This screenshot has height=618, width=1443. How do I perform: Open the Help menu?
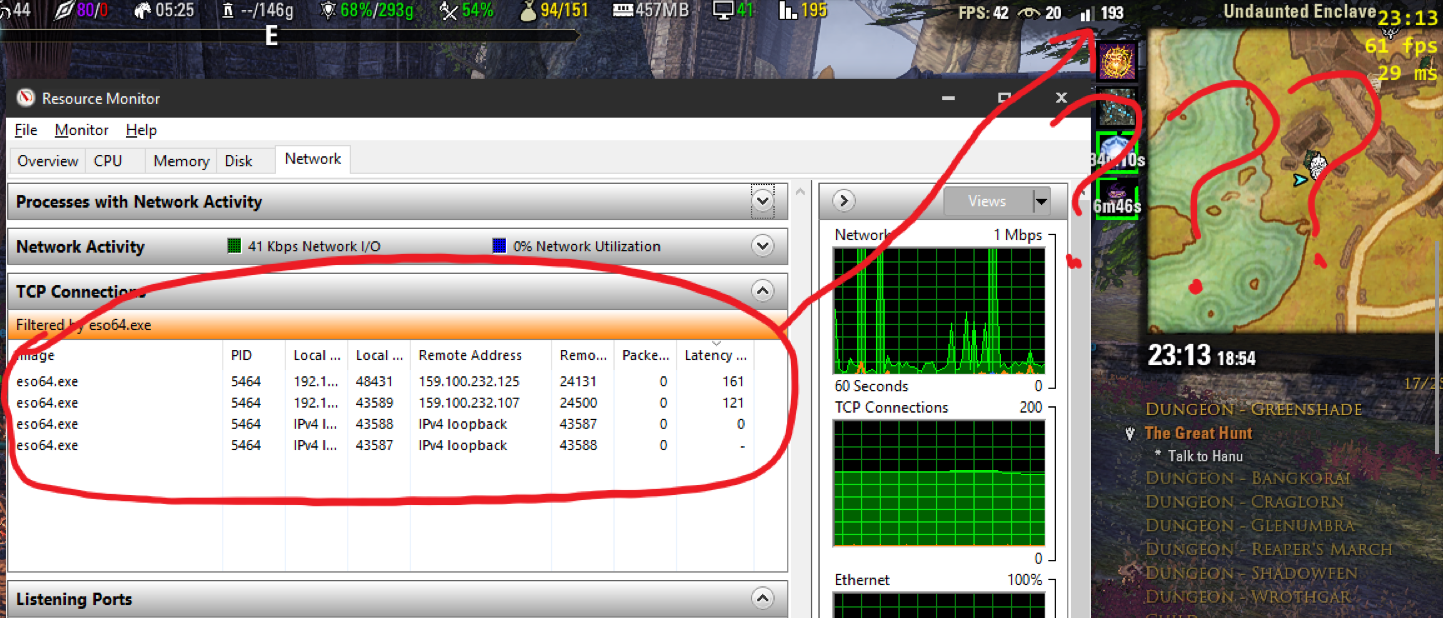(141, 130)
